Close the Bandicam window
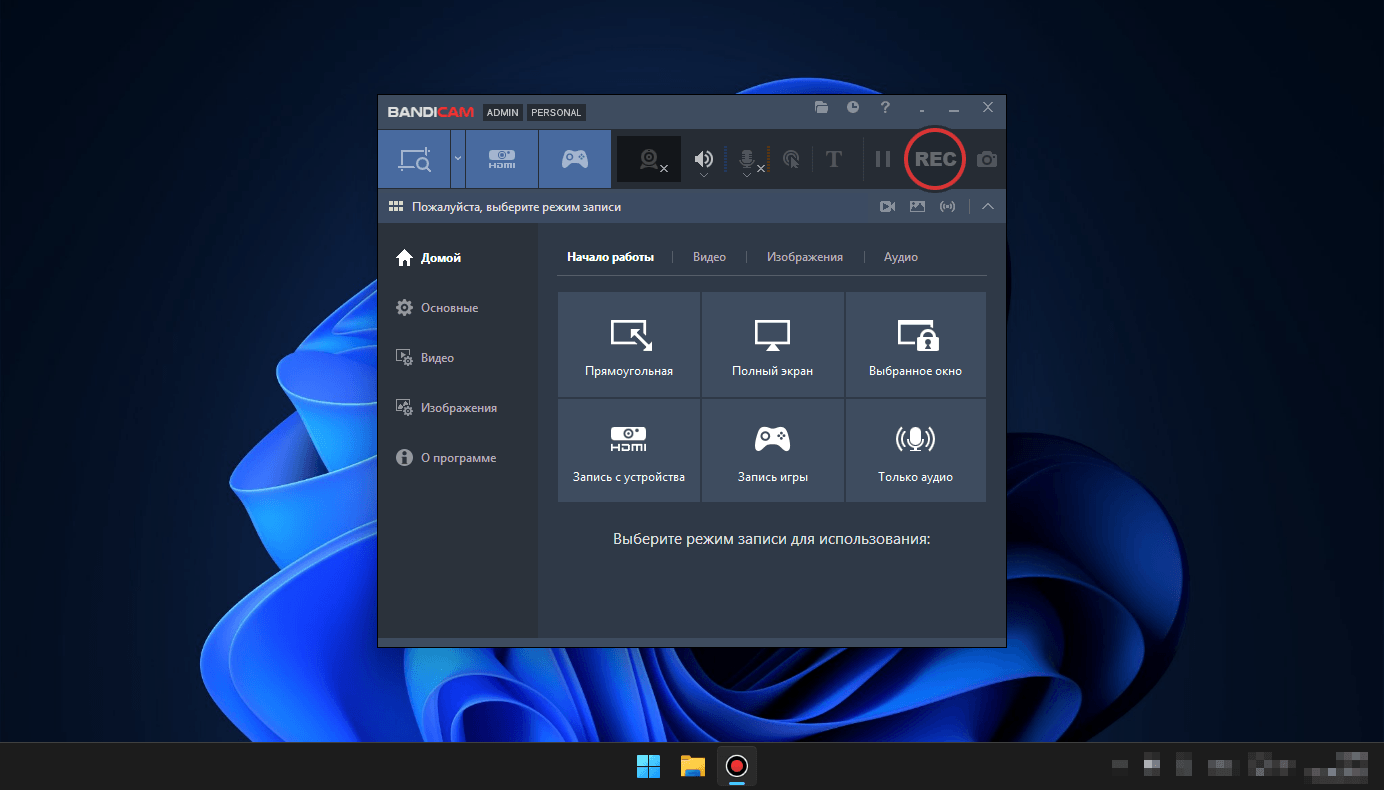The height and width of the screenshot is (790, 1384). click(x=988, y=107)
